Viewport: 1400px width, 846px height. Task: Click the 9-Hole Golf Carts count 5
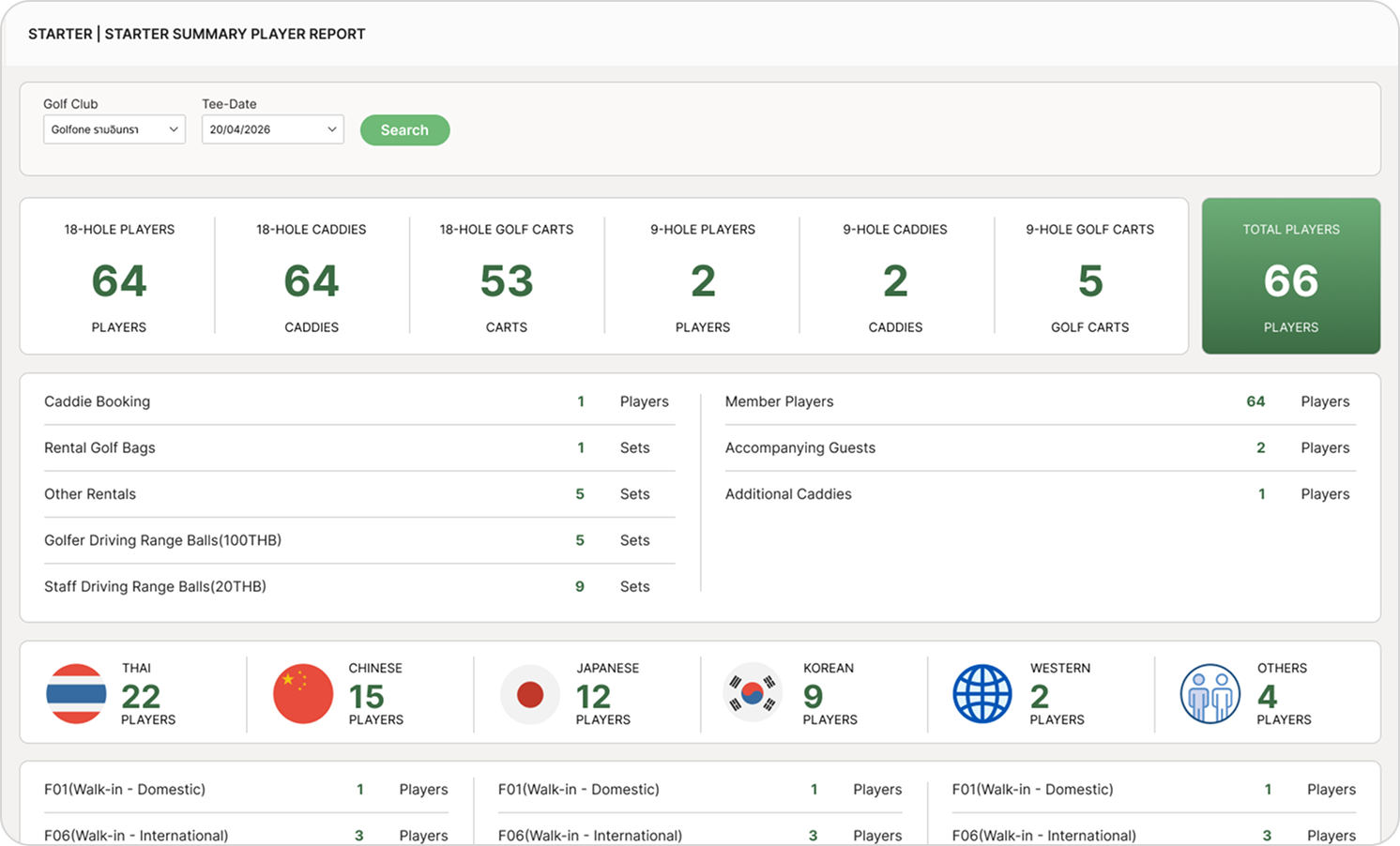pos(1090,281)
